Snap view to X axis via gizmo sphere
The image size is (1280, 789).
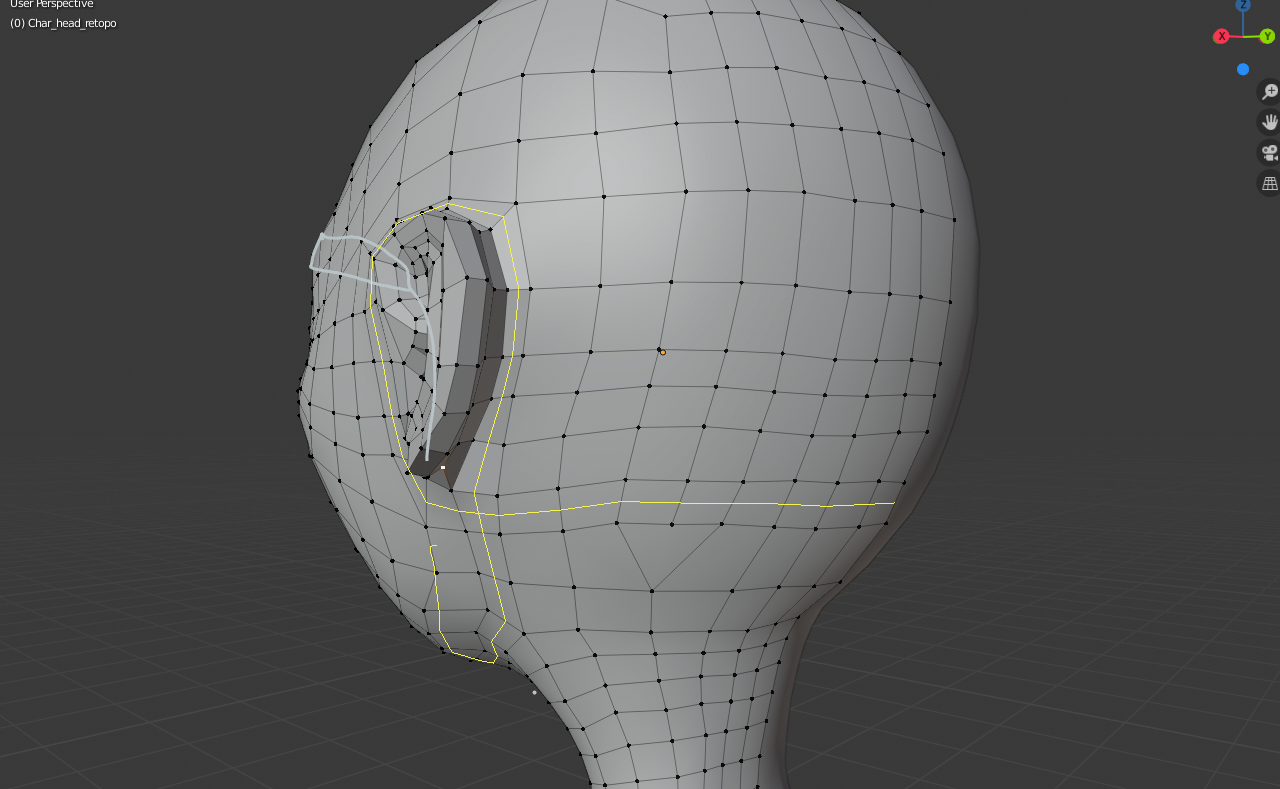(x=1220, y=35)
